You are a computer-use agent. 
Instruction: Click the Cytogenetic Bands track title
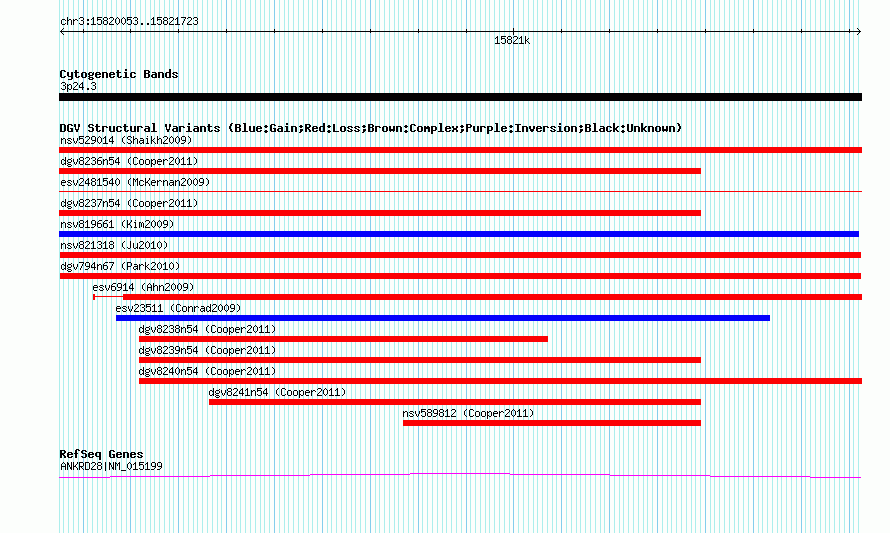pyautogui.click(x=119, y=74)
